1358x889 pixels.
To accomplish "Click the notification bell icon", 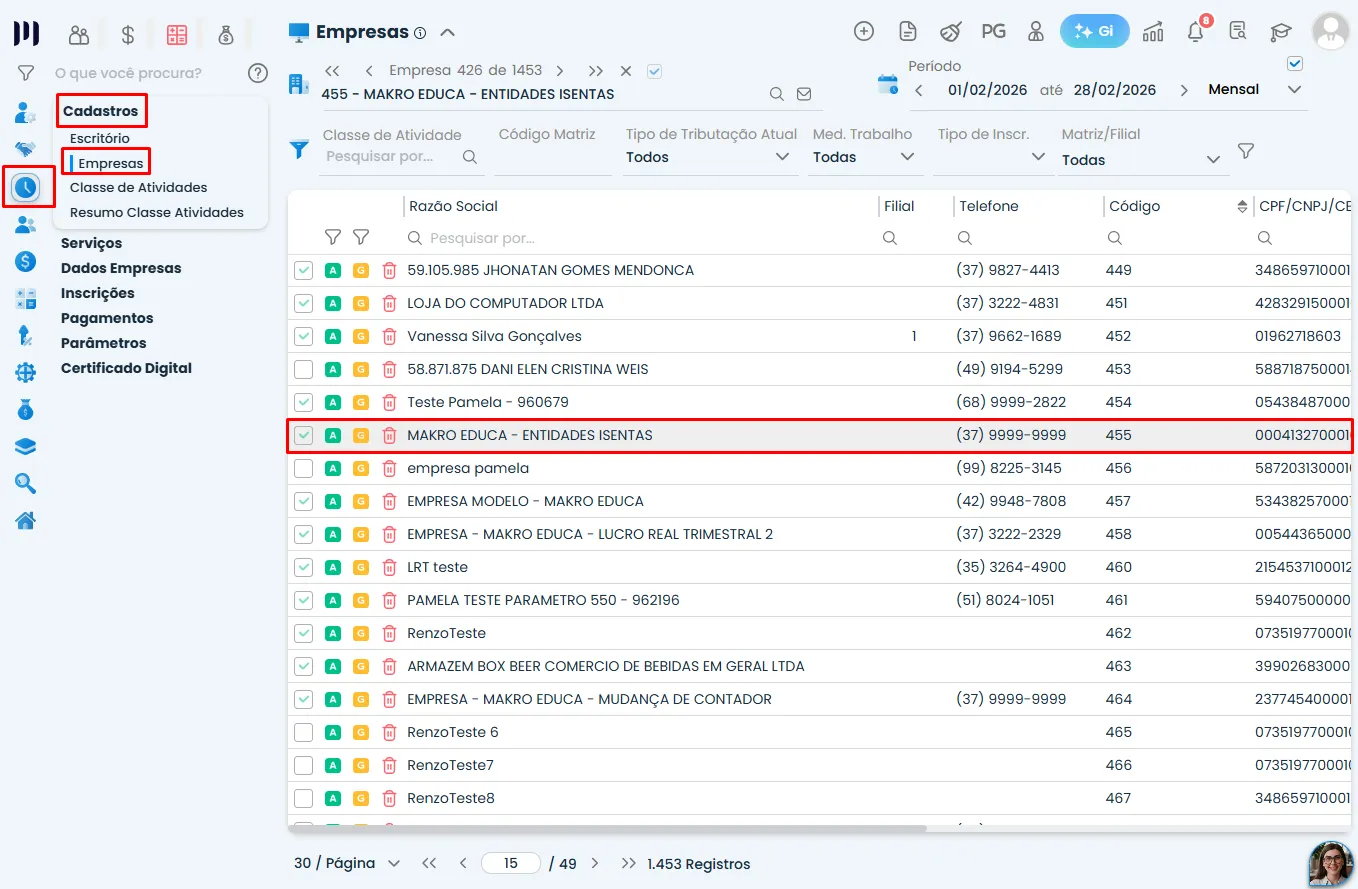I will pos(1195,31).
